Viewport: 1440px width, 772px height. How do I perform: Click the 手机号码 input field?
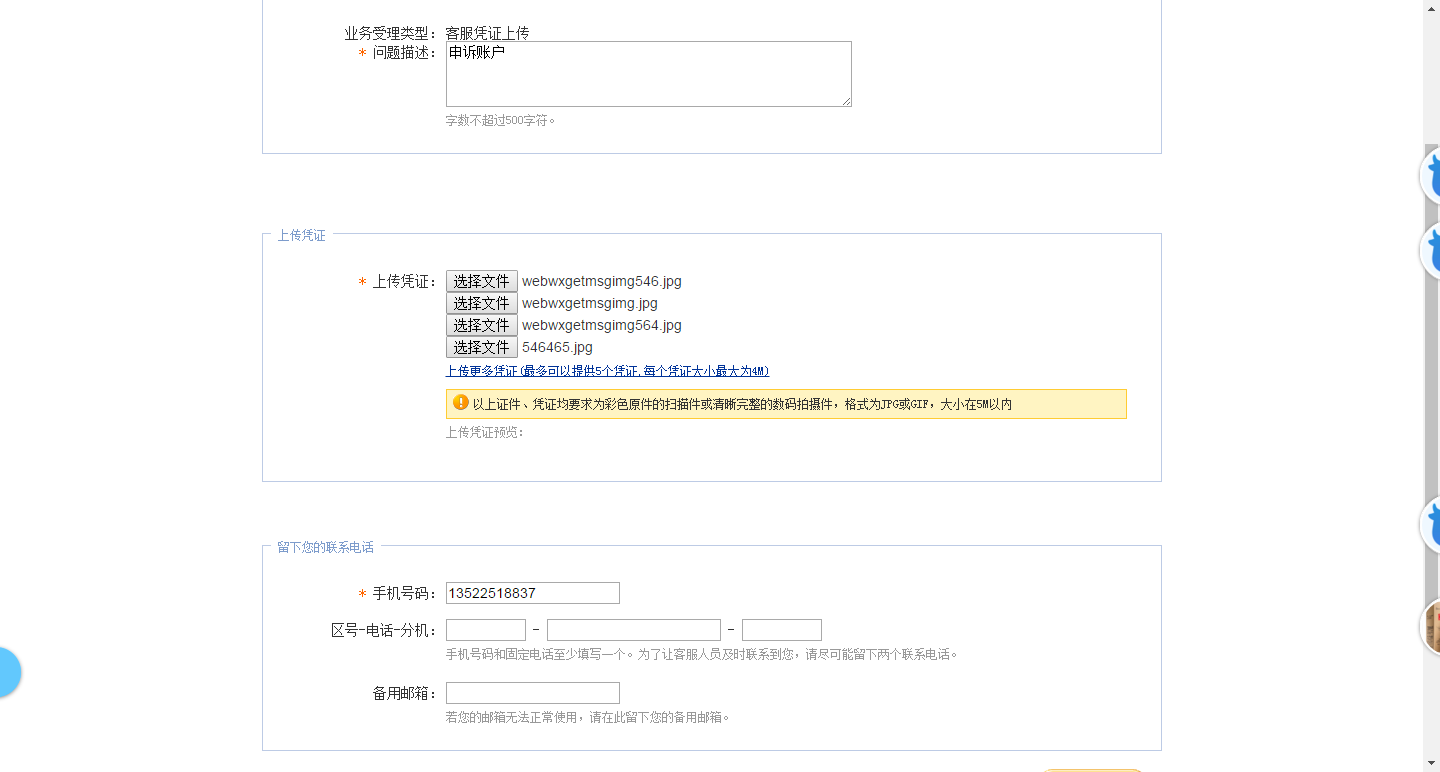[532, 593]
